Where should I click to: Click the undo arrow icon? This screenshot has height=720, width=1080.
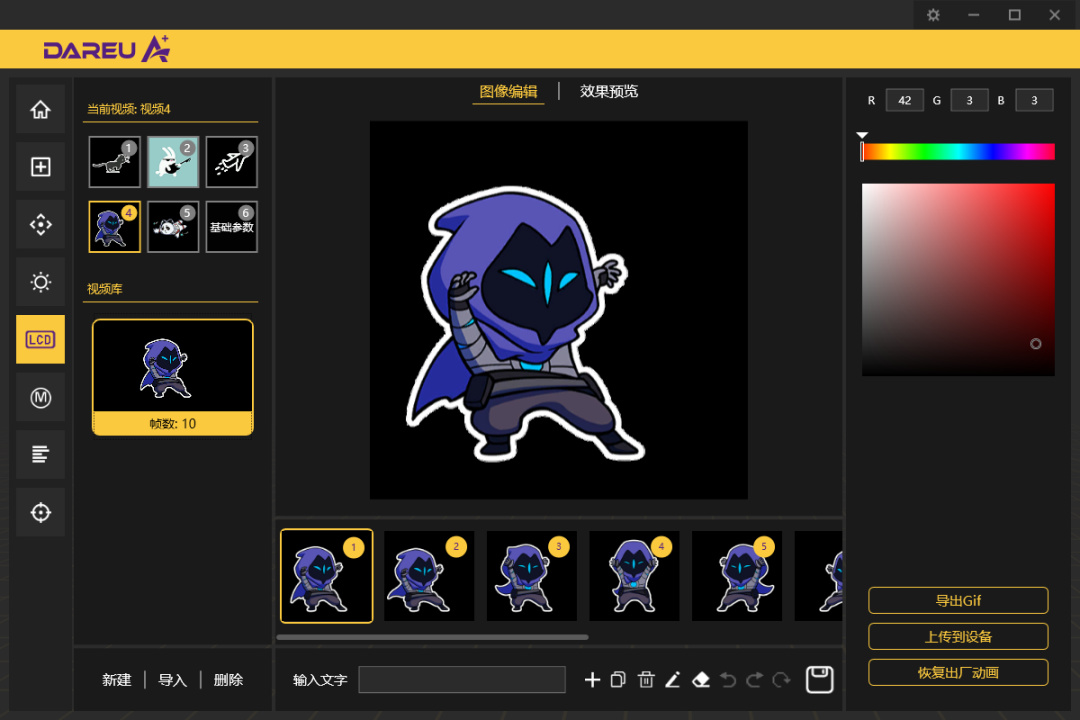728,680
